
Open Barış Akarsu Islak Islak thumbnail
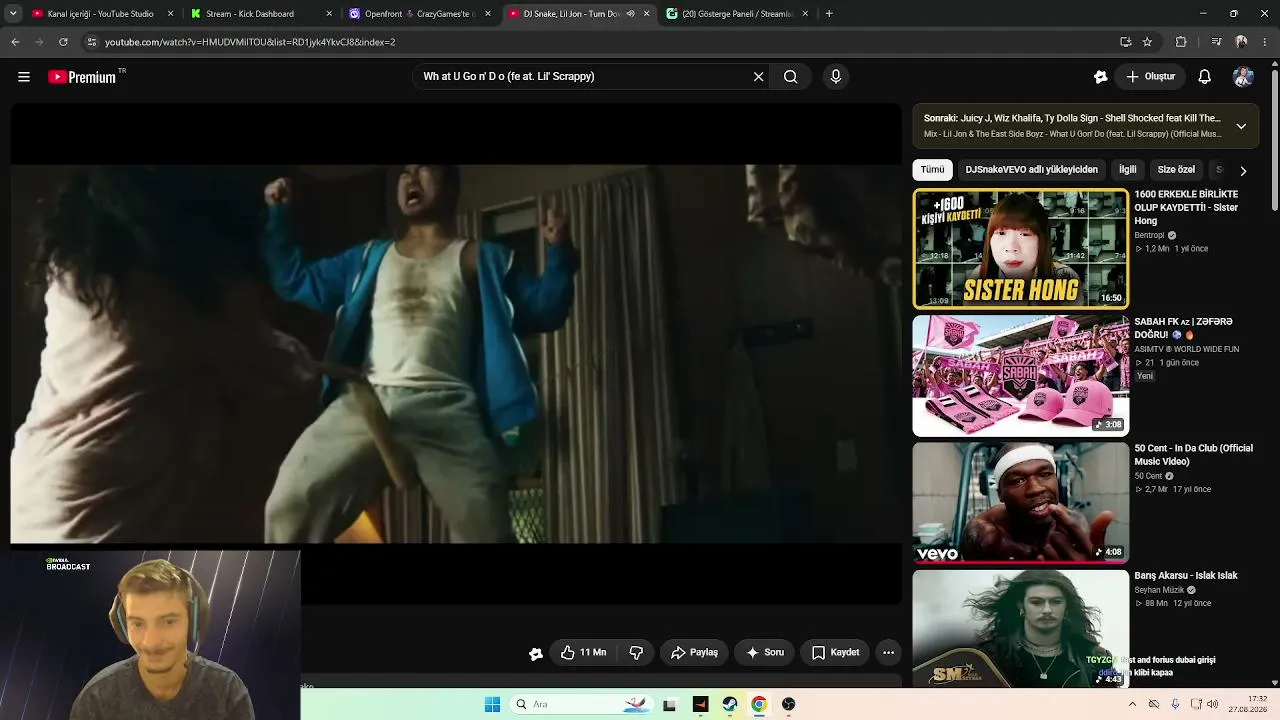tap(1020, 628)
